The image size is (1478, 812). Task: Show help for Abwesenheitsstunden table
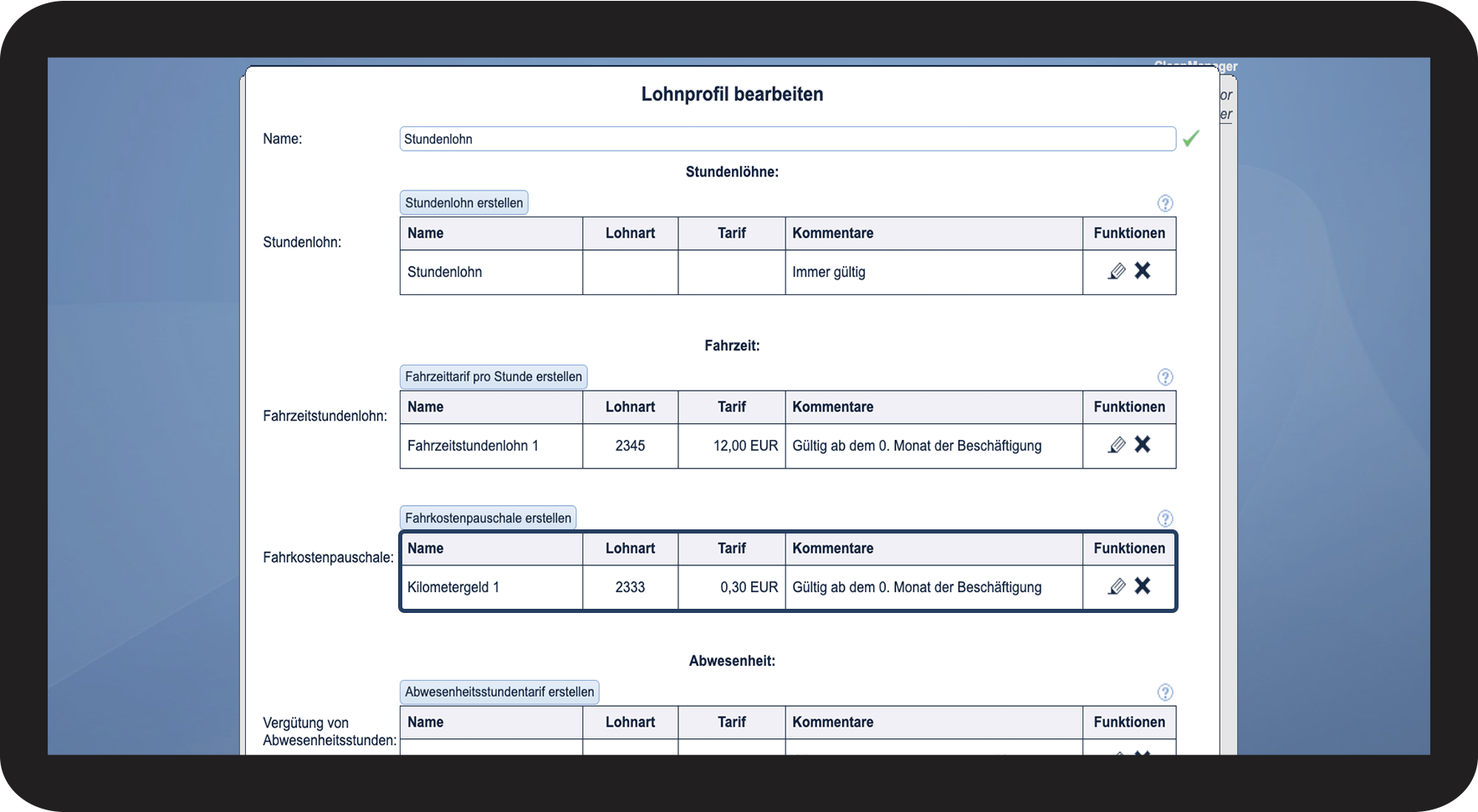point(1165,692)
